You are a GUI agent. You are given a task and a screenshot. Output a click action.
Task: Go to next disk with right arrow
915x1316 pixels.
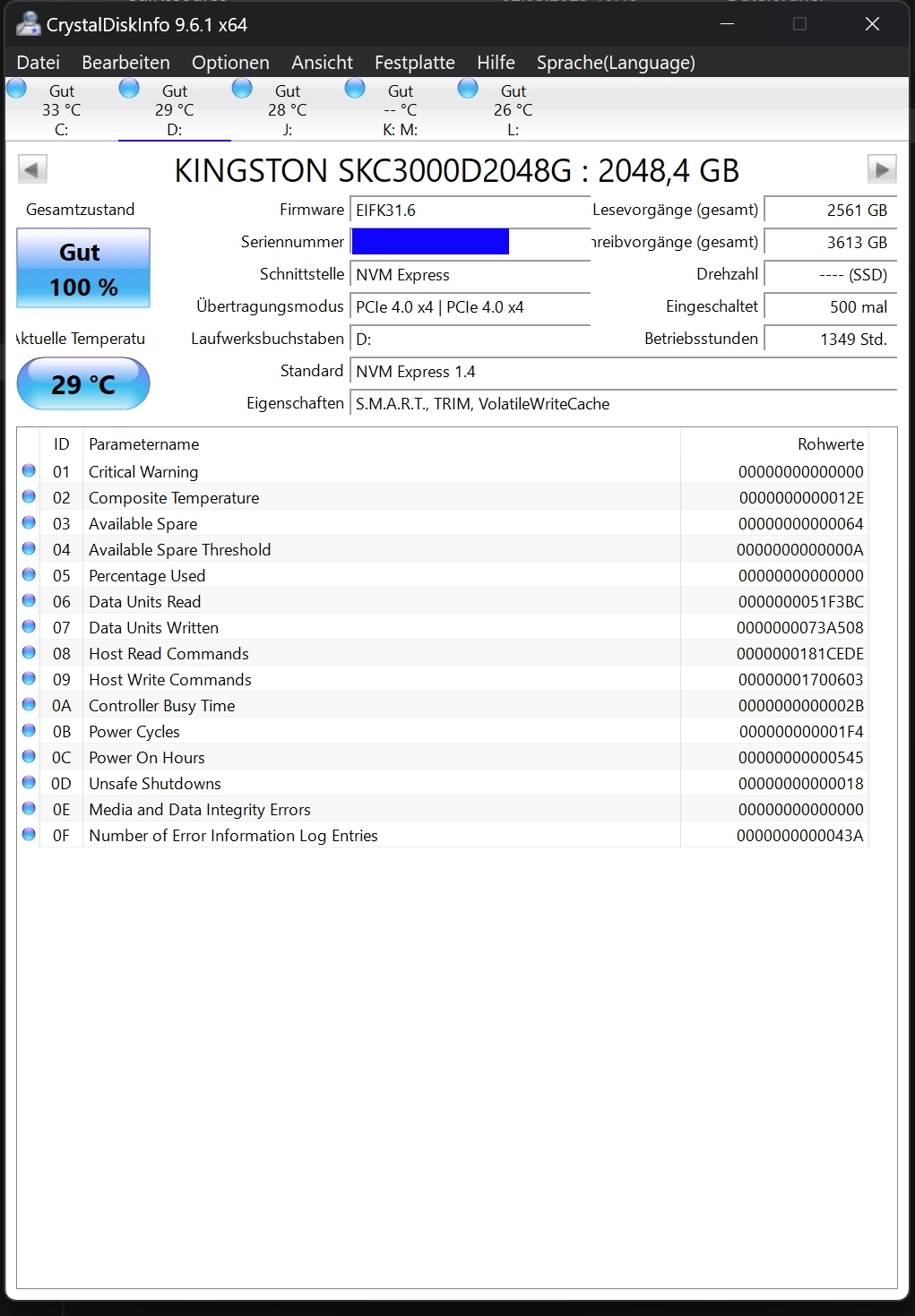[x=882, y=169]
